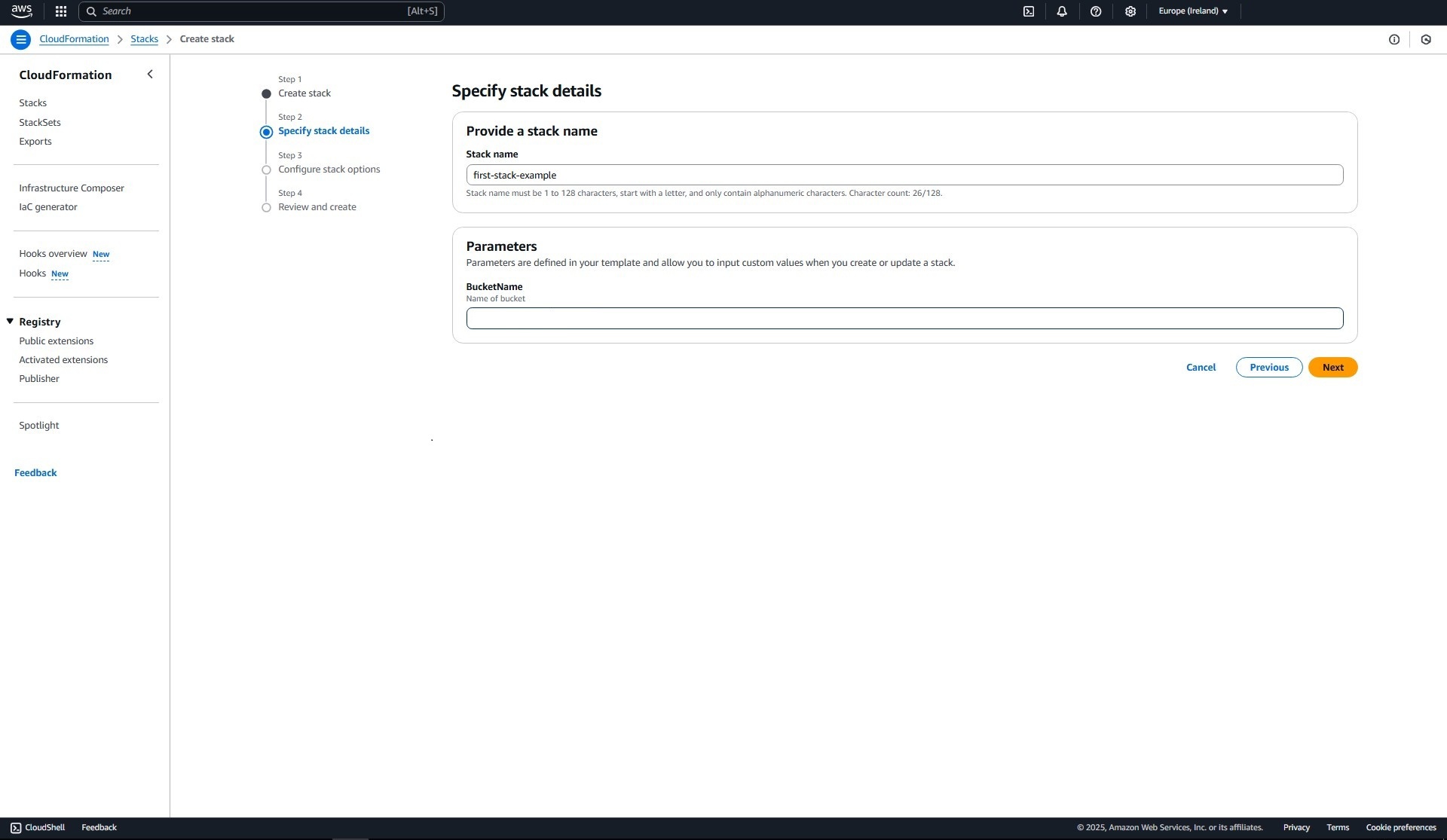Toggle side navigation hamburger button
The height and width of the screenshot is (840, 1447).
point(20,39)
